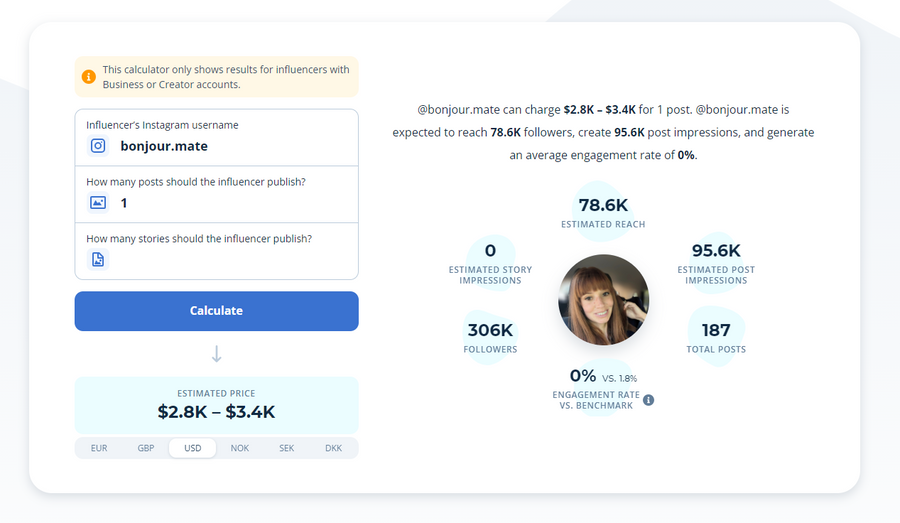
Task: Click the 0 estimated story impressions value
Action: click(490, 250)
